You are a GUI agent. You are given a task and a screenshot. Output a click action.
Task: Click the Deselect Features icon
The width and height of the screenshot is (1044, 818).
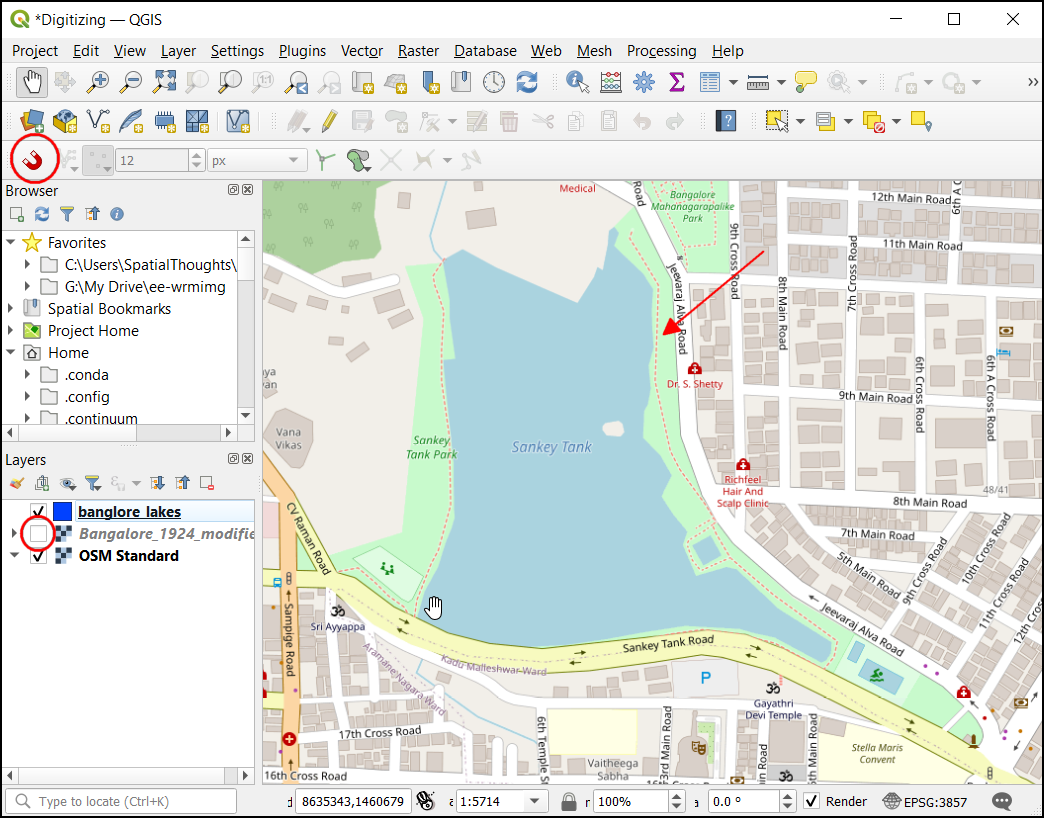874,121
